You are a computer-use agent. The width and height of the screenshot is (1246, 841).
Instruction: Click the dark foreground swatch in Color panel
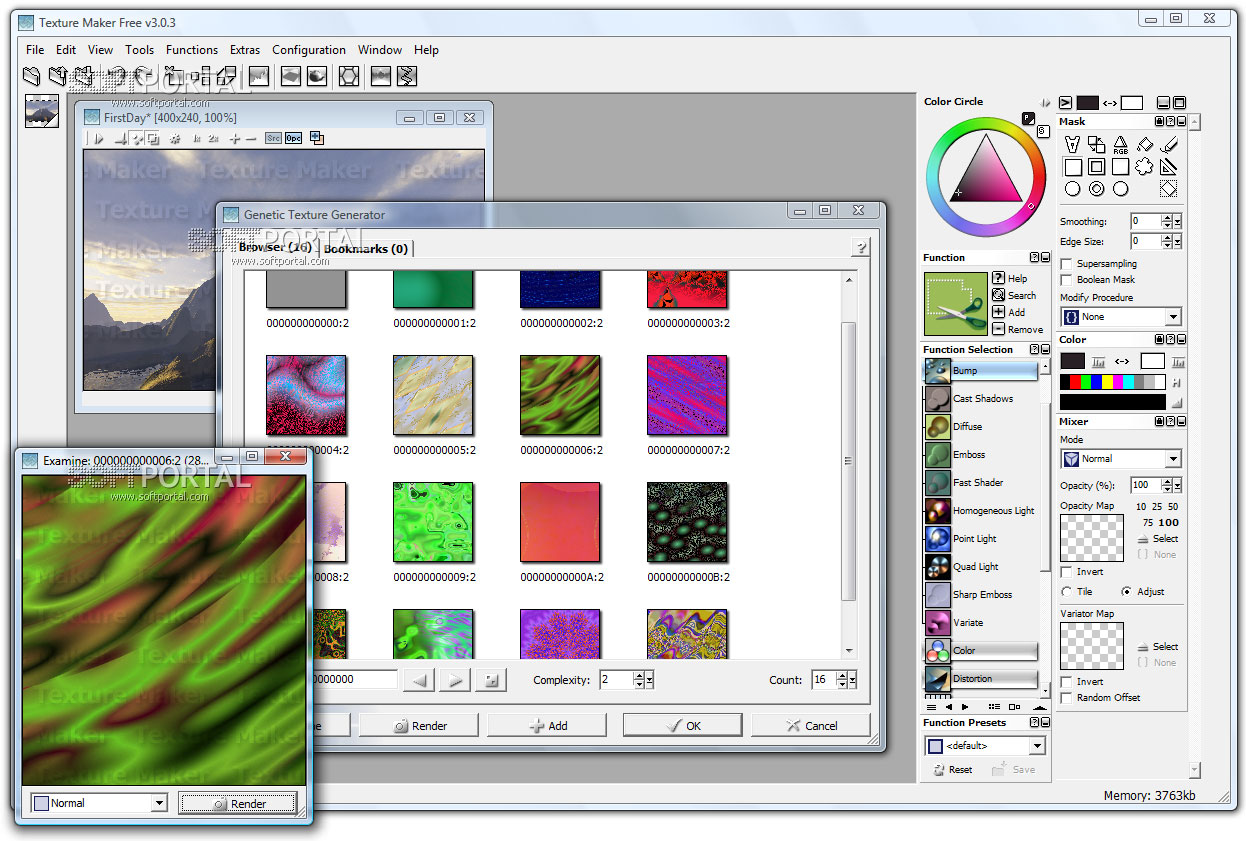(1072, 361)
